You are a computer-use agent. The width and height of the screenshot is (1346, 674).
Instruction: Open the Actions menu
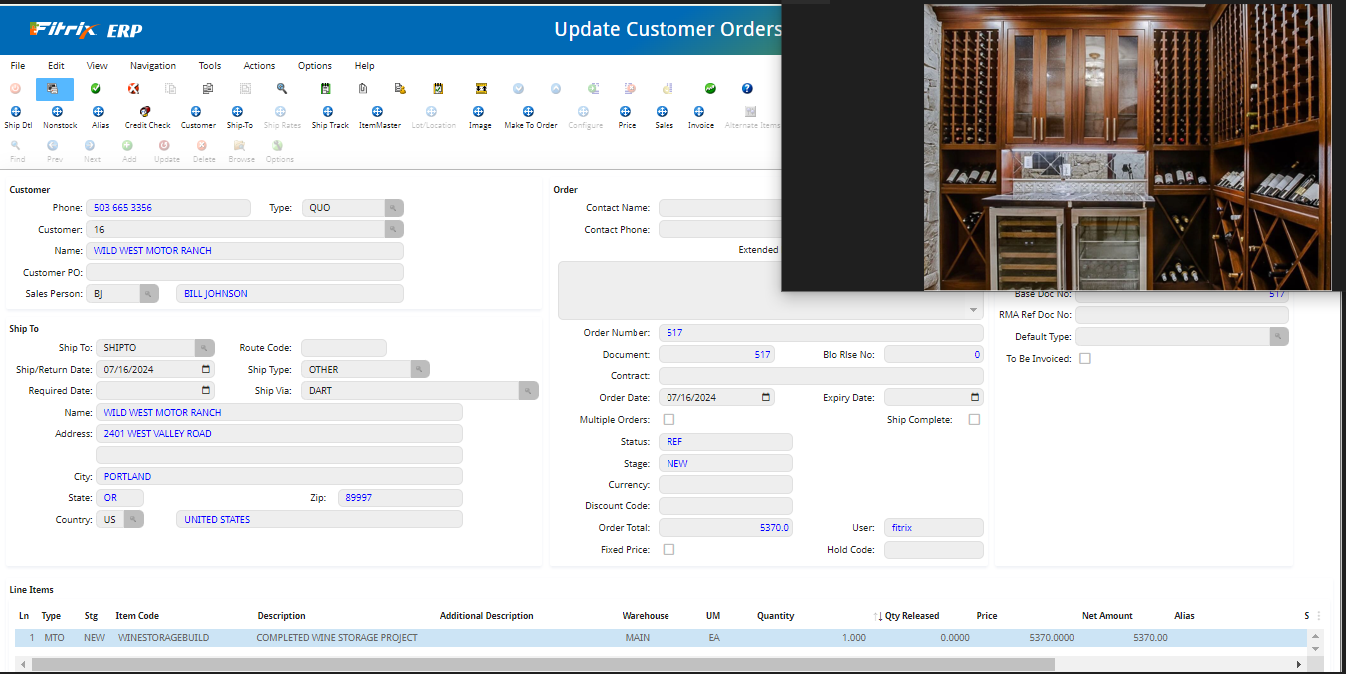pos(259,66)
